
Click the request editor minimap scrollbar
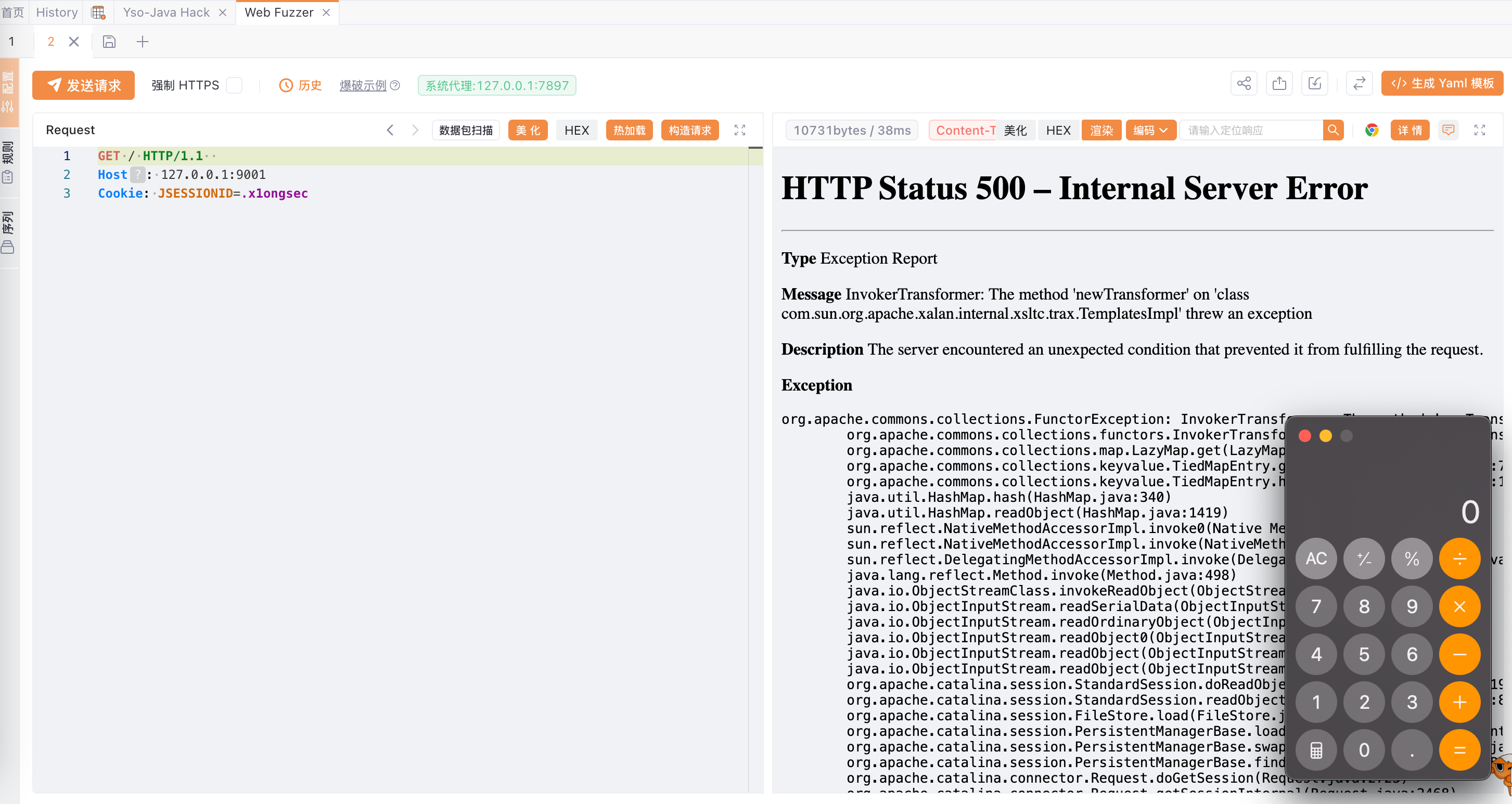(x=755, y=470)
